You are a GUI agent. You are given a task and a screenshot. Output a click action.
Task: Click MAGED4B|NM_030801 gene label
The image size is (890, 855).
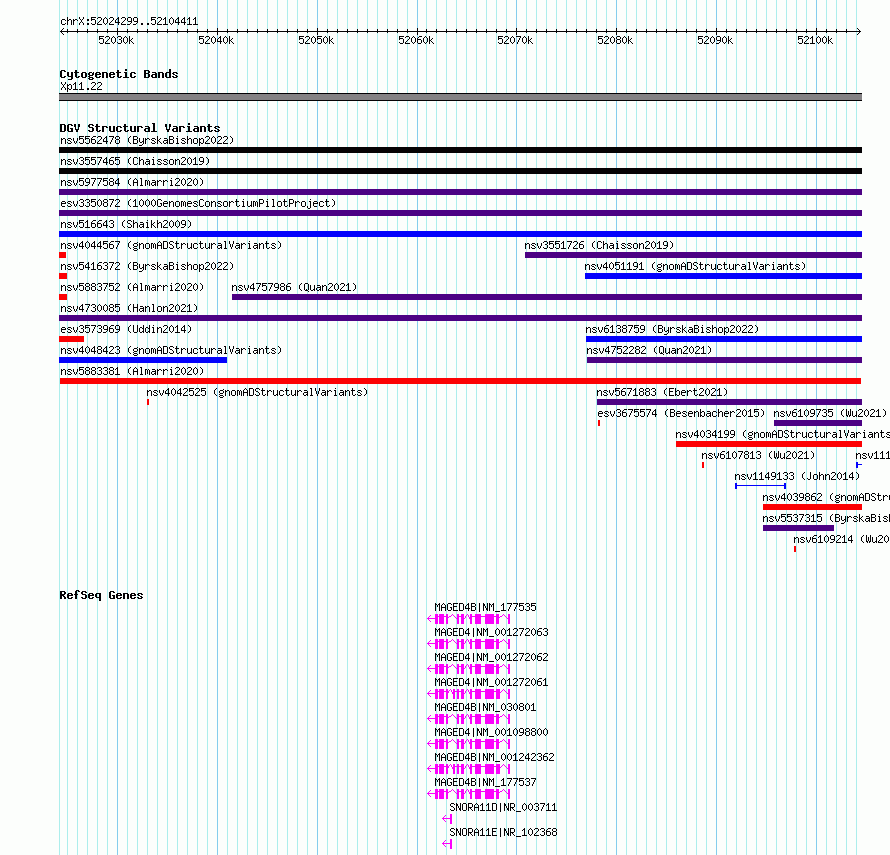(485, 707)
